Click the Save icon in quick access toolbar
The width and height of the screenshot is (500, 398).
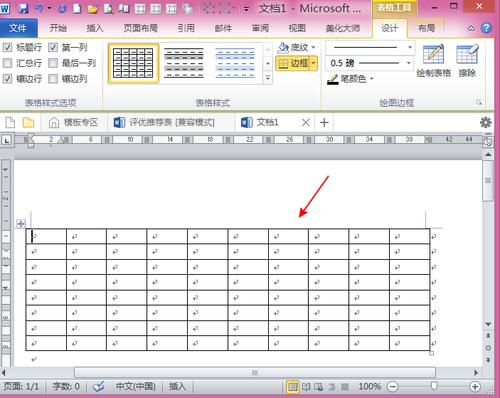click(23, 8)
